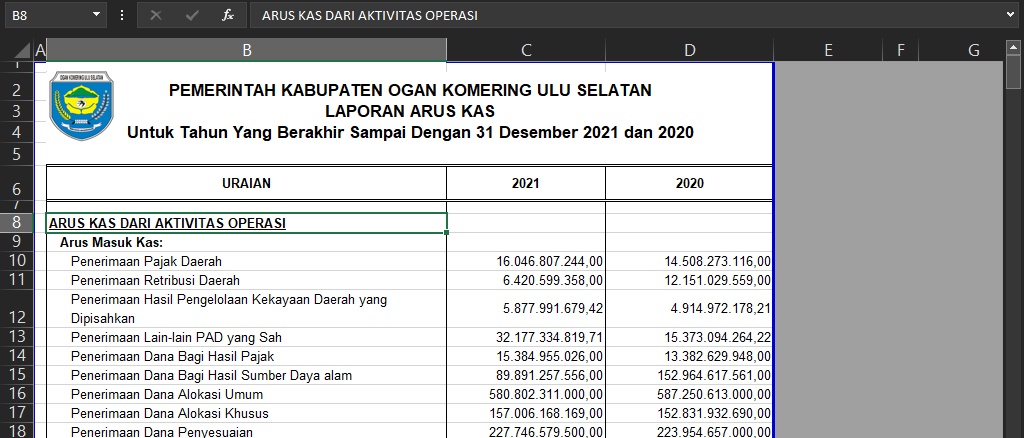Open the Name Box dropdown arrow
The width and height of the screenshot is (1024, 438).
(x=97, y=15)
